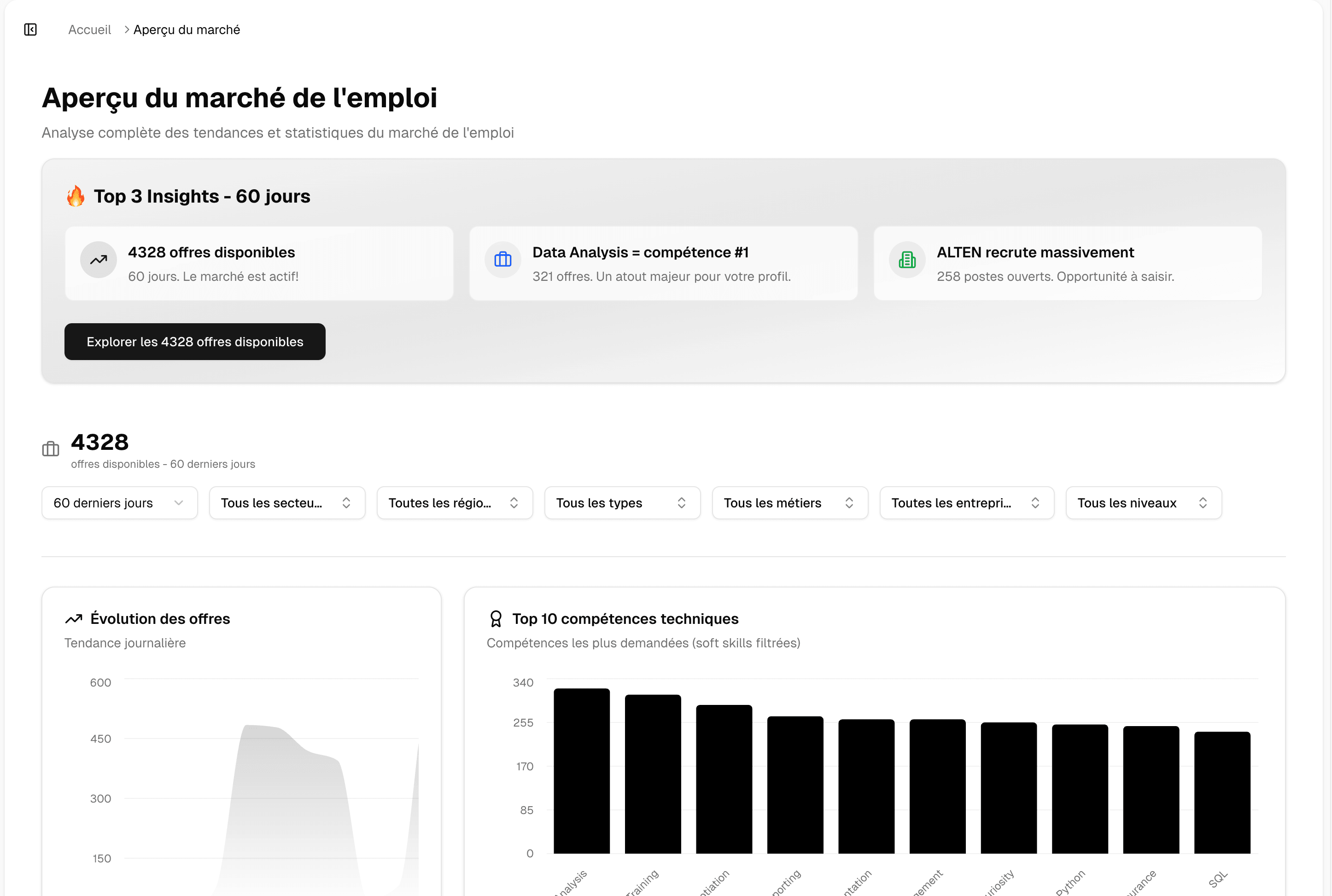Click the briefcase icon beside the 4328 counter

click(x=50, y=449)
